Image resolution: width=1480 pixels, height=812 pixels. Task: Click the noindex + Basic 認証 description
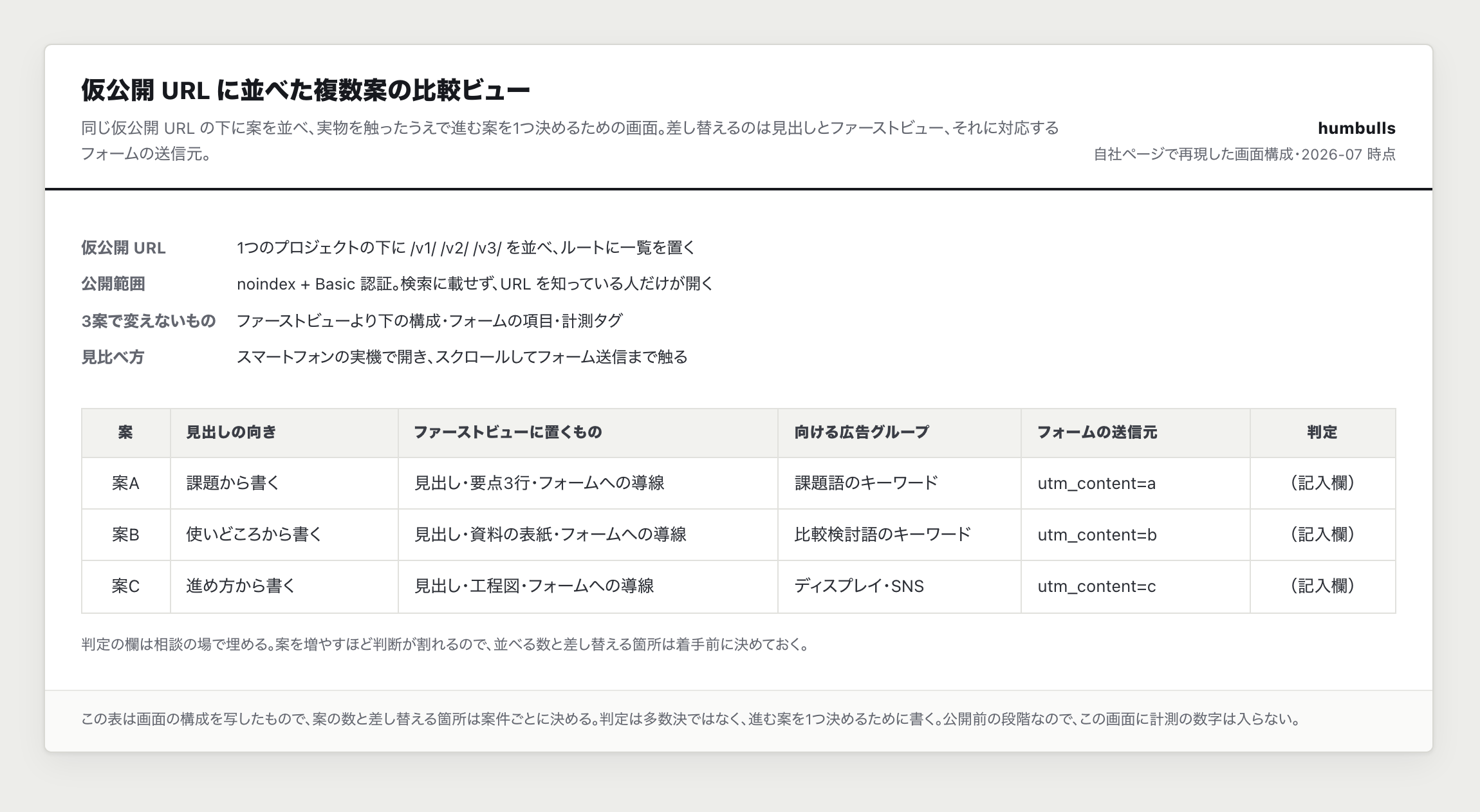pos(475,284)
